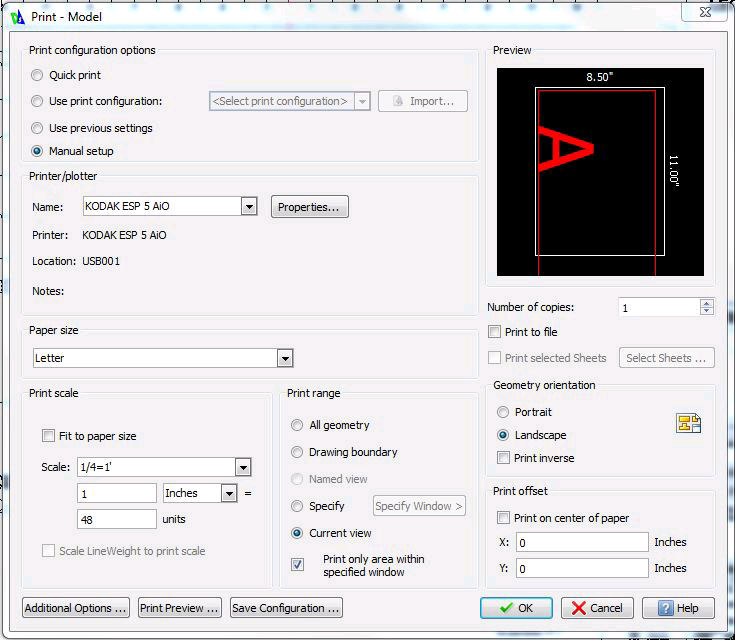
Task: Select Current view print range
Action: pyautogui.click(x=297, y=533)
